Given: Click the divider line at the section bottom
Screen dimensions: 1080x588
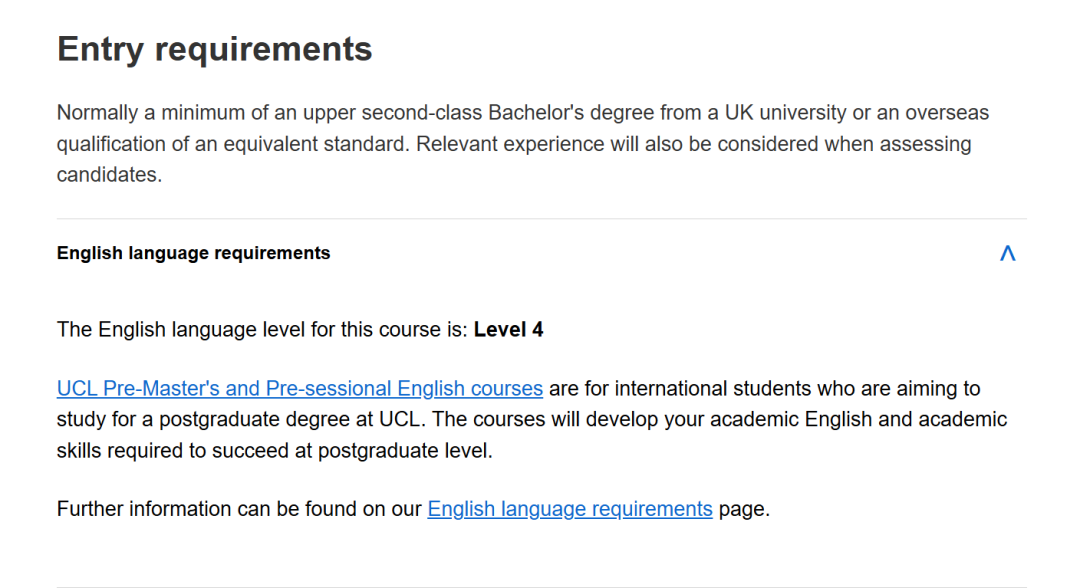Looking at the screenshot, I should [541, 586].
